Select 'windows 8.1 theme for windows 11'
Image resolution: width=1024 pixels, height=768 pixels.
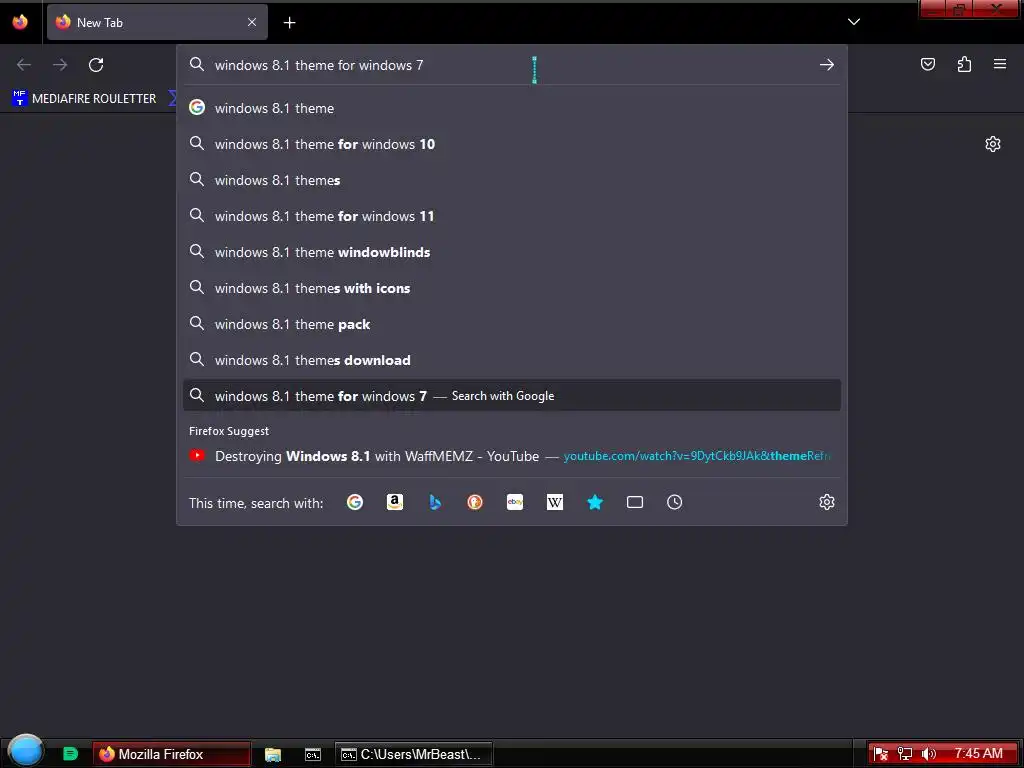[x=512, y=216]
